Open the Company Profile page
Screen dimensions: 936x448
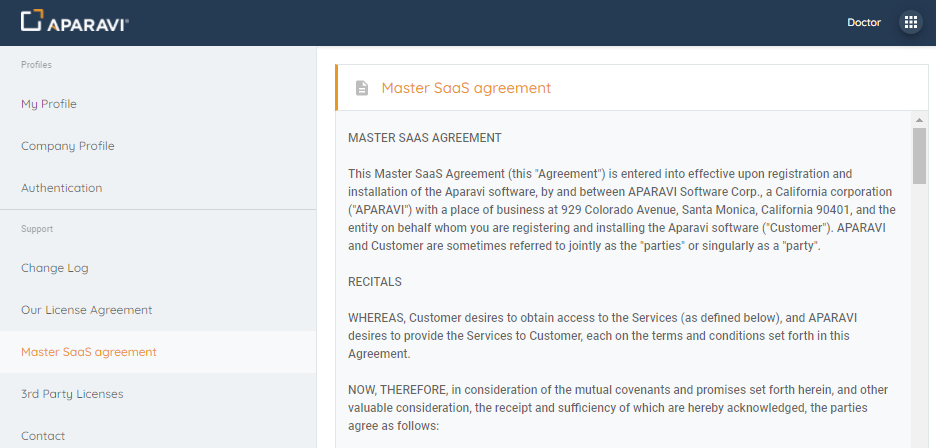pos(68,146)
